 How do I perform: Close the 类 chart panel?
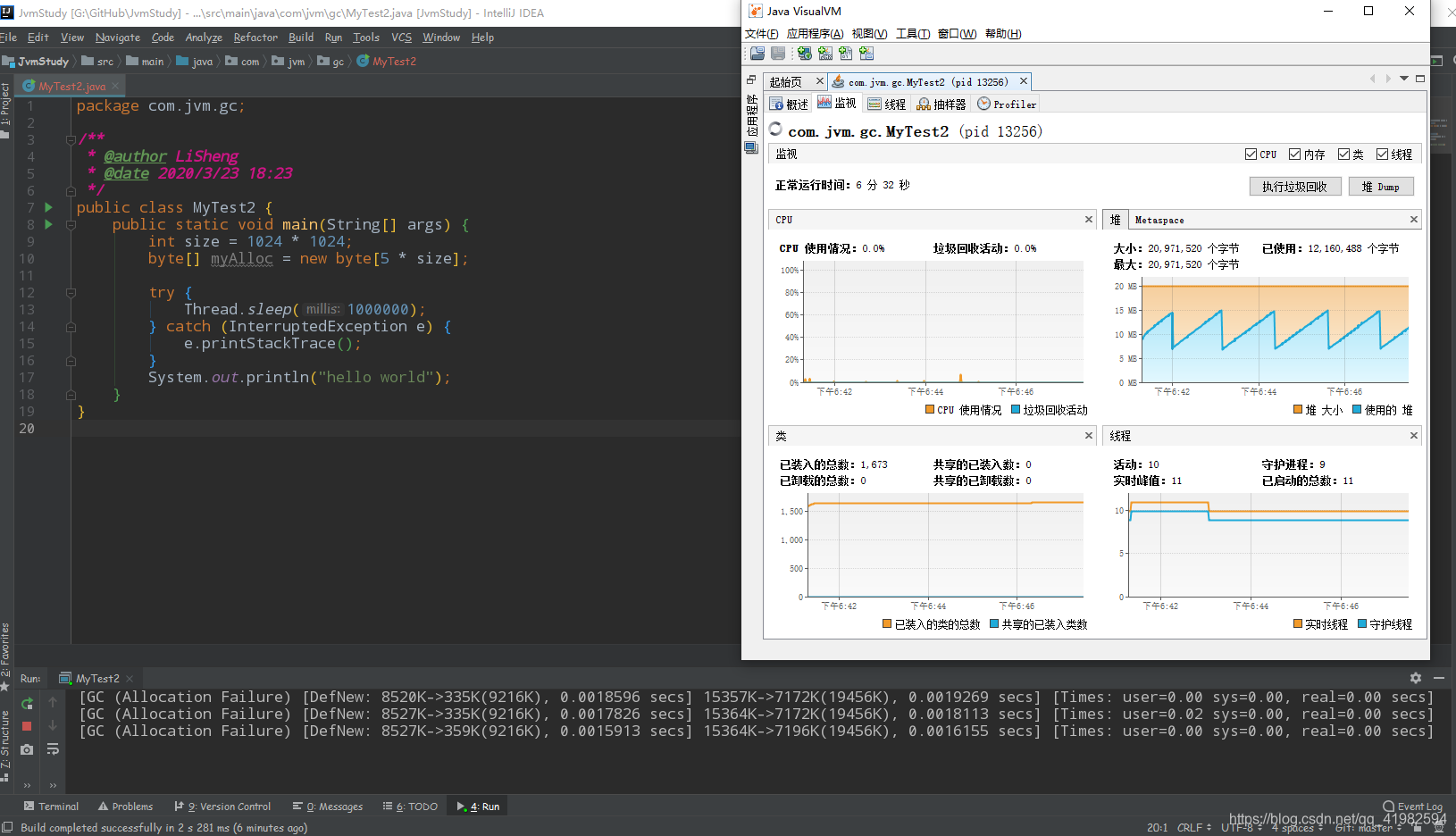pos(1089,436)
